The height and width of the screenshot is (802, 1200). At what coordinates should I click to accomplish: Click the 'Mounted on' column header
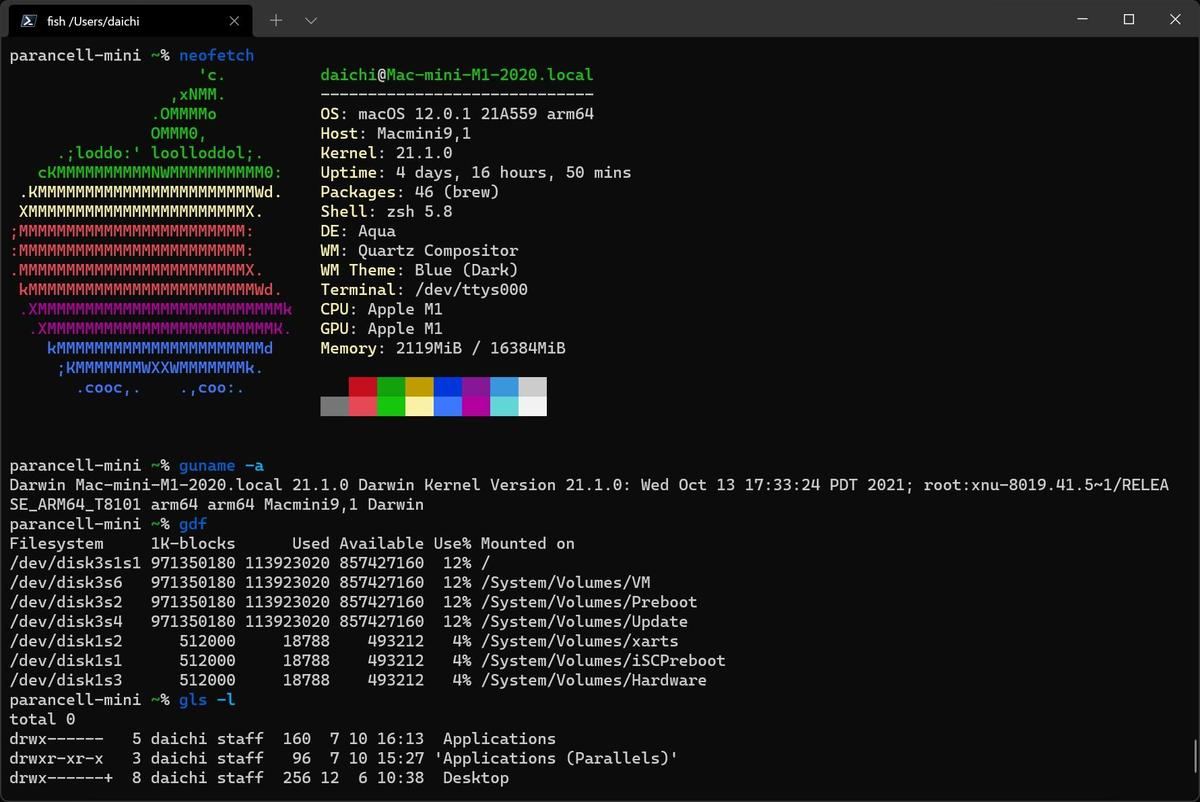click(x=528, y=543)
